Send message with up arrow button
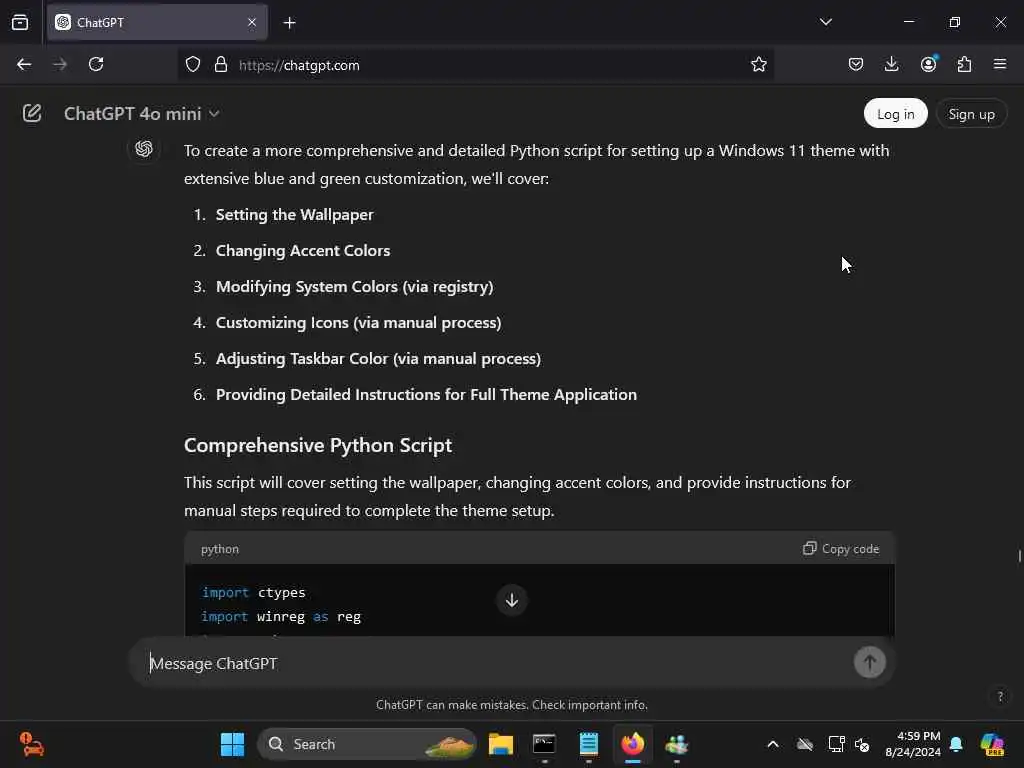This screenshot has width=1024, height=768. coord(870,663)
